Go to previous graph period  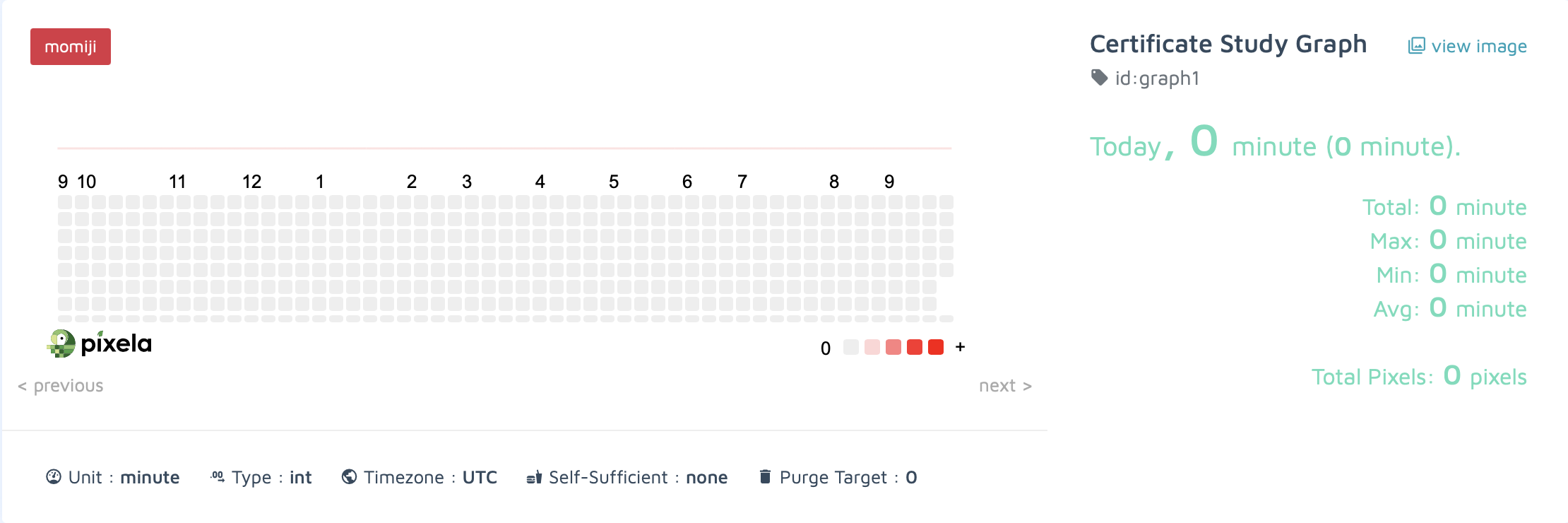pyautogui.click(x=61, y=386)
